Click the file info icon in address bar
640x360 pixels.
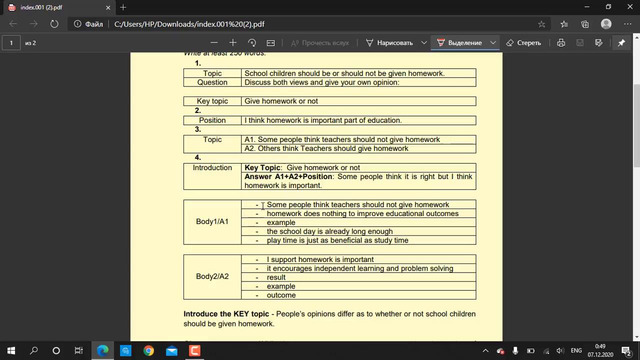[78, 24]
